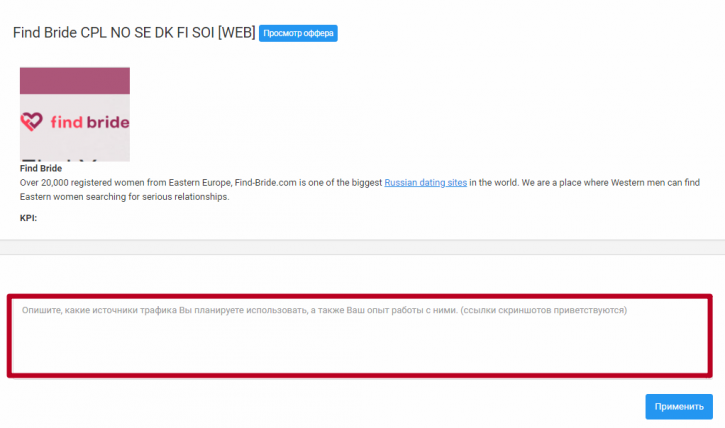Image resolution: width=725 pixels, height=428 pixels.
Task: Click the 'Eastern women searching for serious relationships.' text
Action: pyautogui.click(x=124, y=197)
